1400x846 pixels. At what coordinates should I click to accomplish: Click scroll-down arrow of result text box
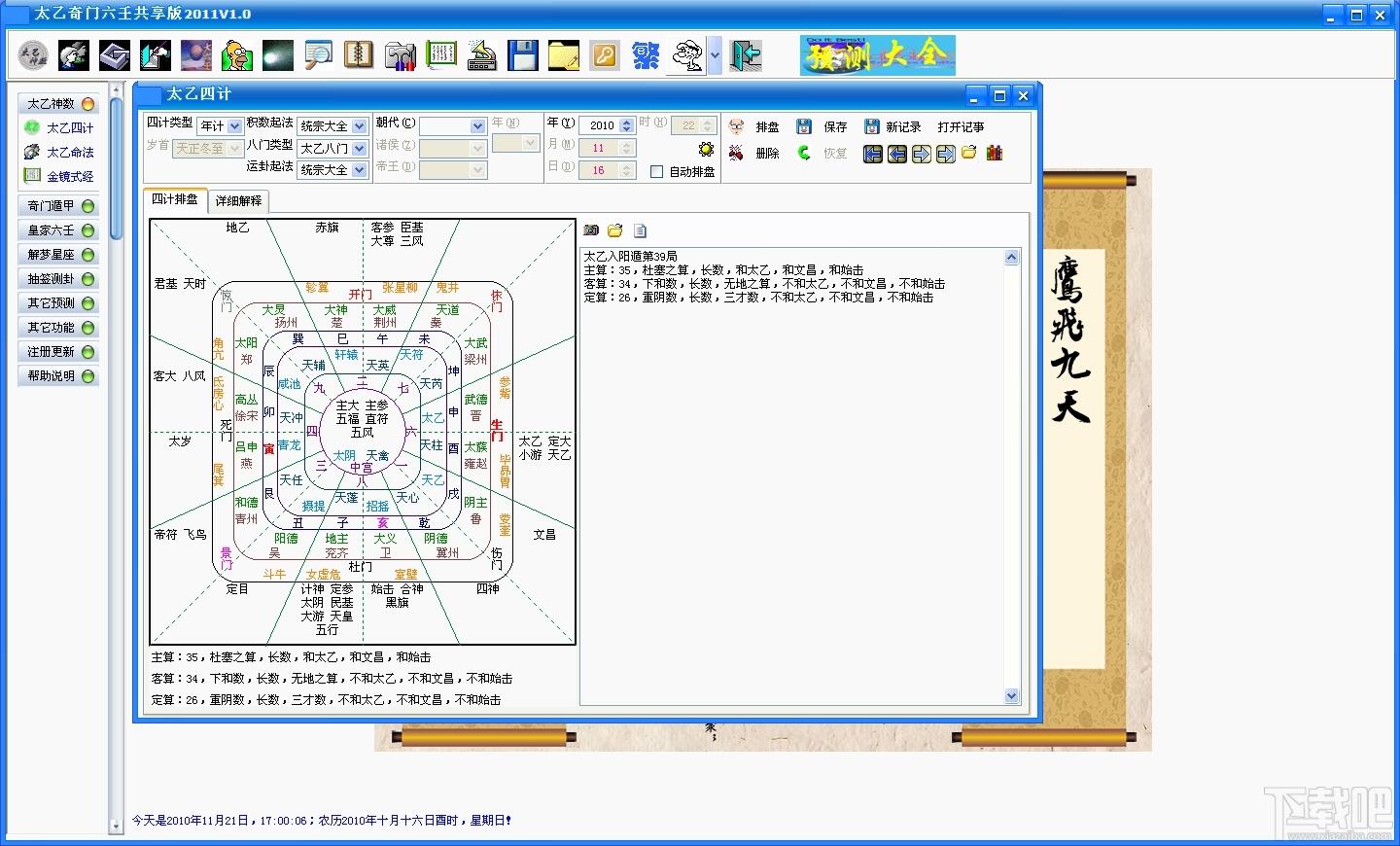tap(1012, 696)
